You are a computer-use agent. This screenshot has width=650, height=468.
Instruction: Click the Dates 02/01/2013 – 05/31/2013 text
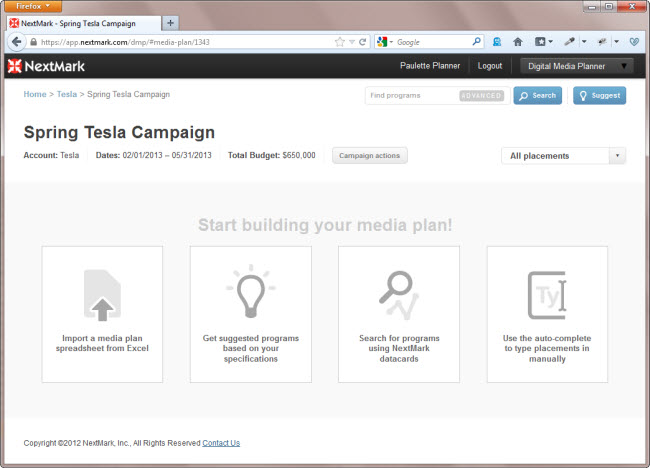153,155
